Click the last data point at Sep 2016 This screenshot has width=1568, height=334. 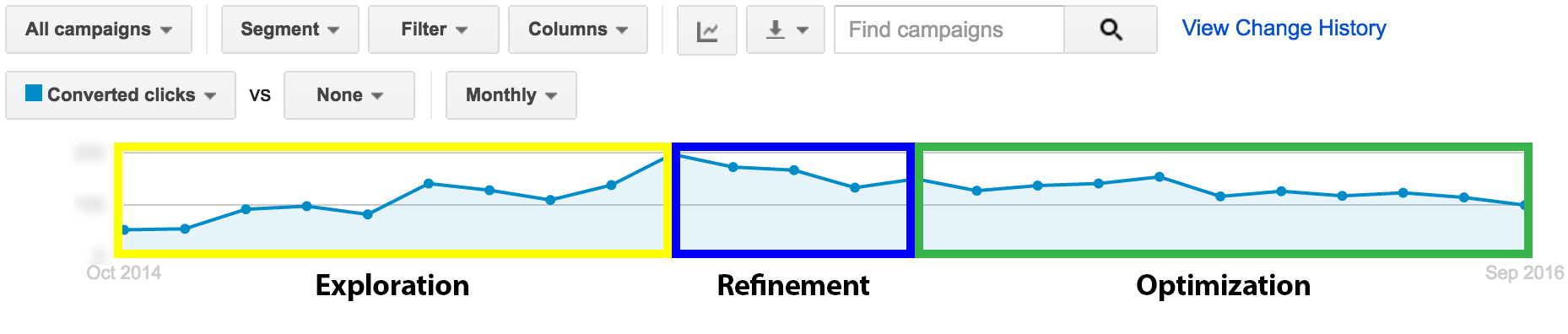tap(1524, 205)
